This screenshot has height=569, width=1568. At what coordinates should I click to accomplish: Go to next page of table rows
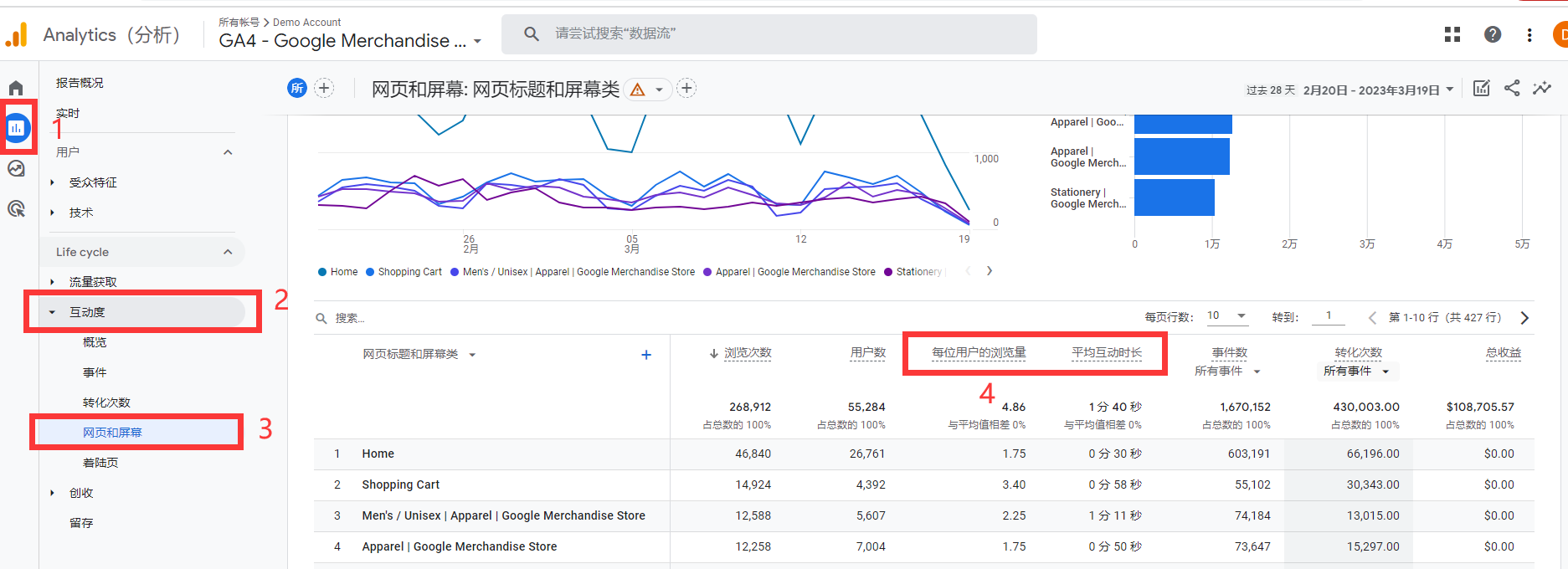(1524, 318)
